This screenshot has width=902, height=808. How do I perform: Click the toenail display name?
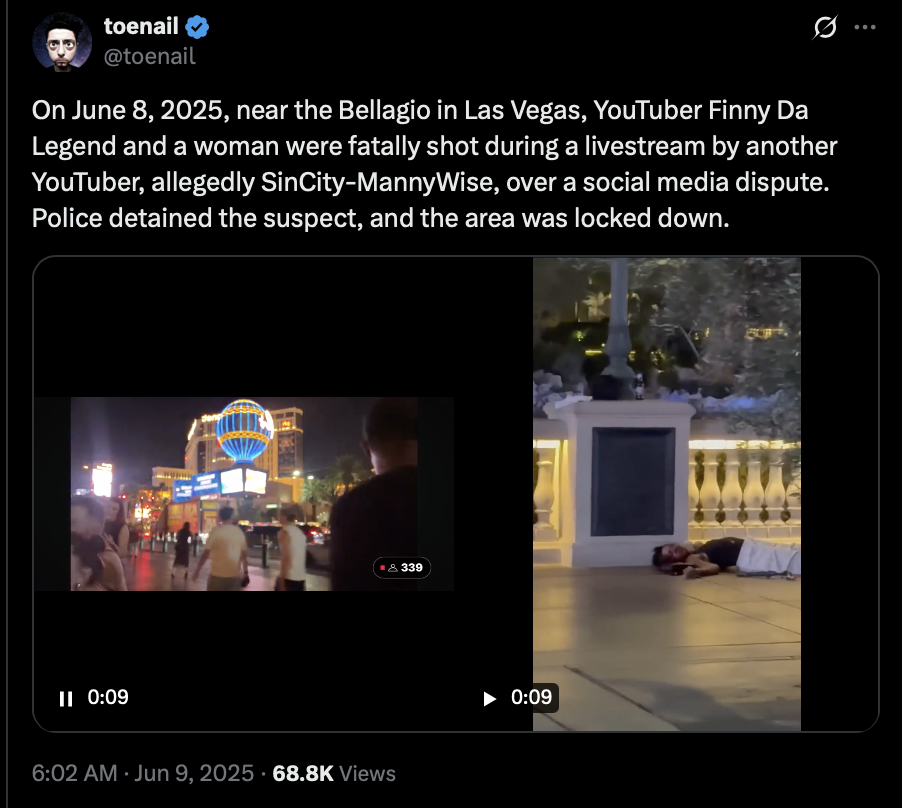141,26
